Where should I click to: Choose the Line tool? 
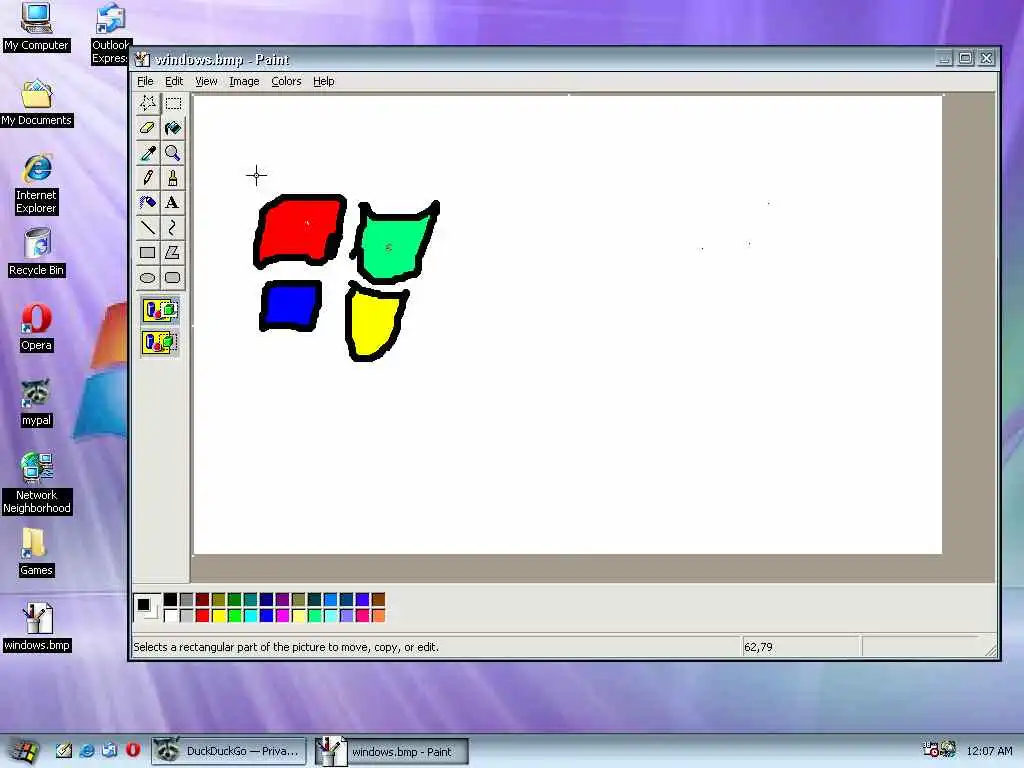[148, 227]
